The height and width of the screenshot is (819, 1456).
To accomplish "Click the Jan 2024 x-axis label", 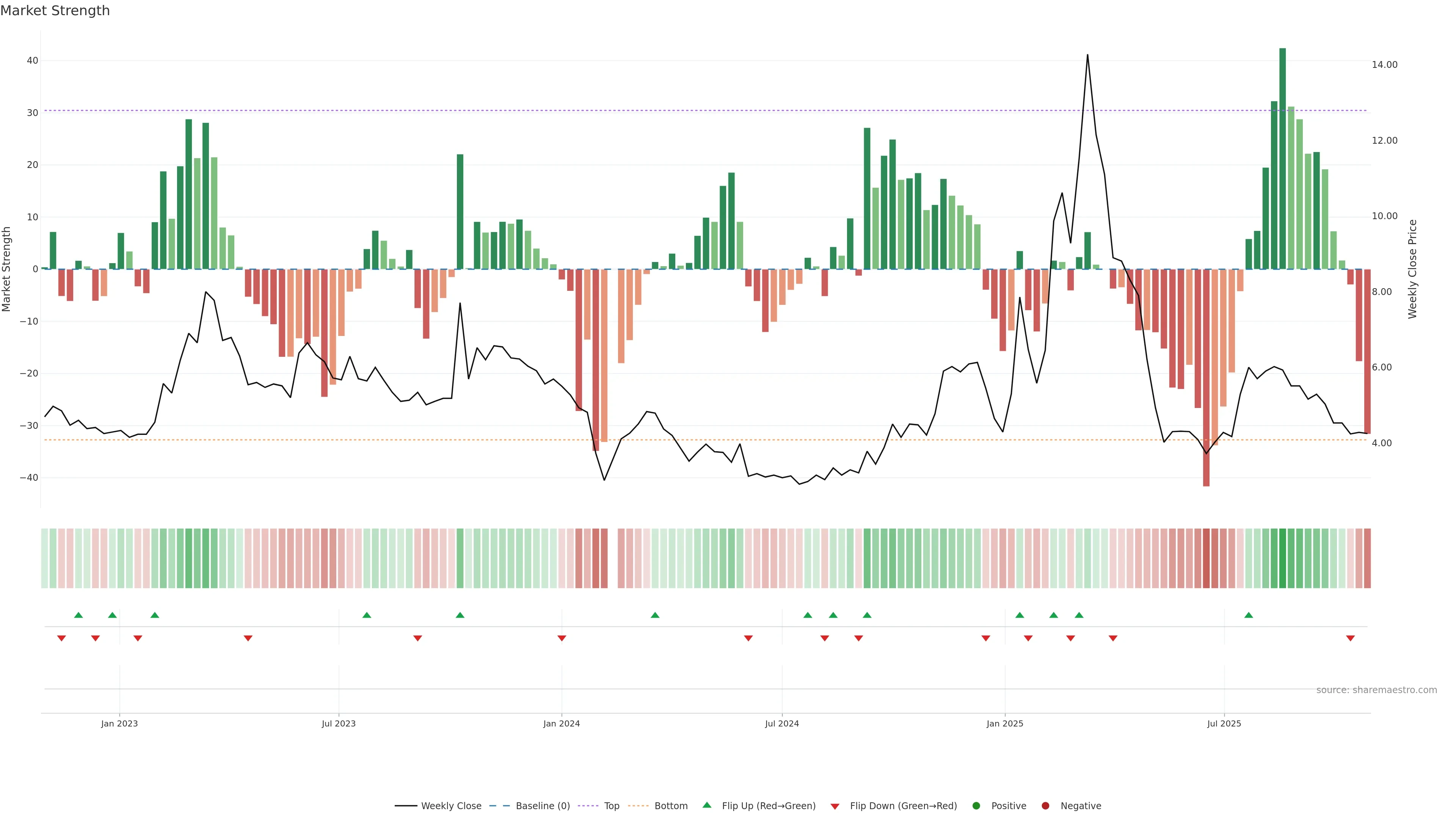I will (x=561, y=723).
